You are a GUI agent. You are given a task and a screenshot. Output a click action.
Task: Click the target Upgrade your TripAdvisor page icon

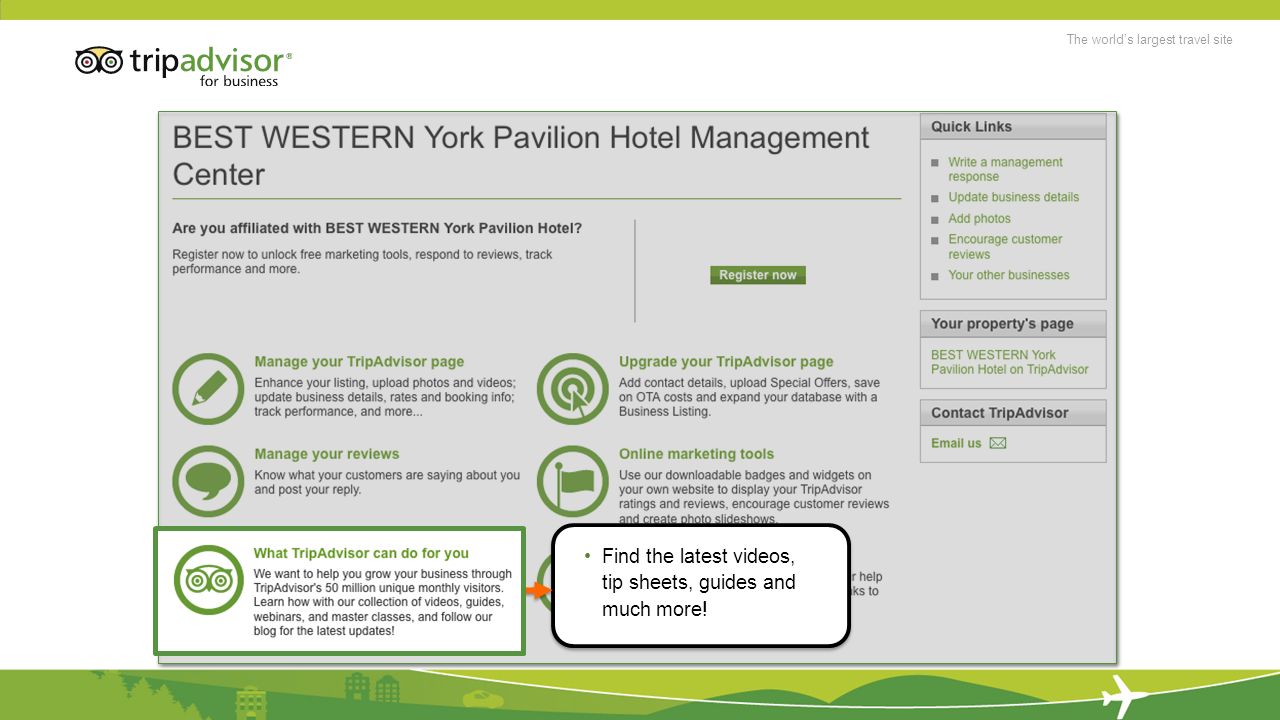click(x=573, y=389)
